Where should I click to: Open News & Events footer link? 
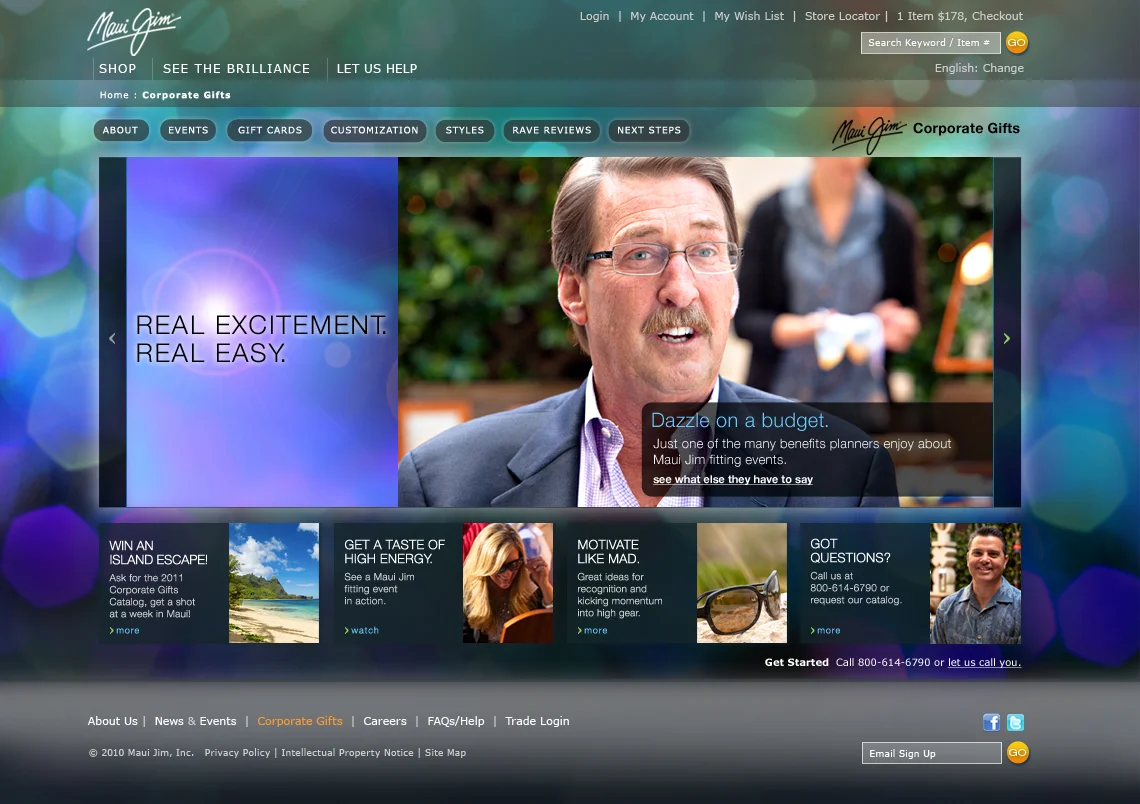coord(196,721)
